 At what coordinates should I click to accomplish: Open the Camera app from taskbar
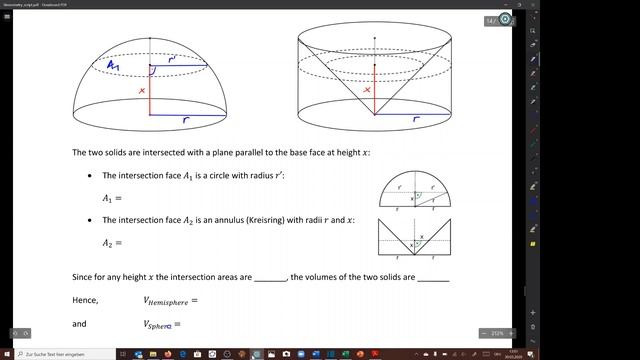[x=286, y=354]
